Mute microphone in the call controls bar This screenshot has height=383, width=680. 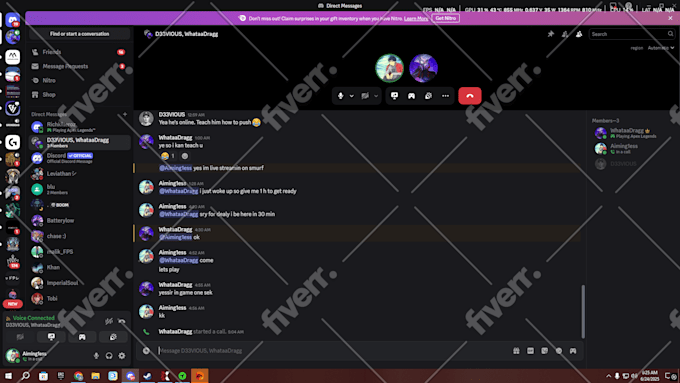click(341, 96)
